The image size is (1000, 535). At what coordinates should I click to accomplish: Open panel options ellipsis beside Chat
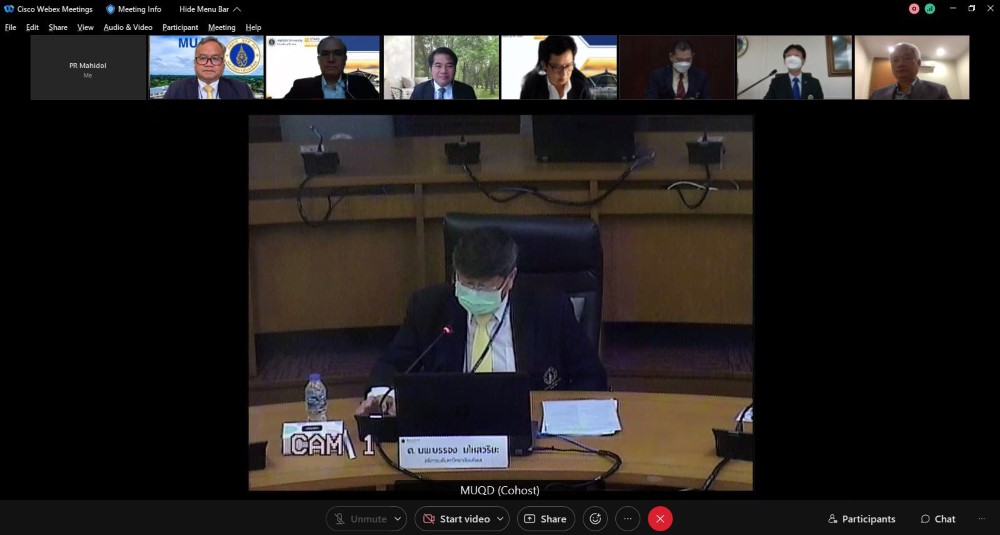[981, 519]
